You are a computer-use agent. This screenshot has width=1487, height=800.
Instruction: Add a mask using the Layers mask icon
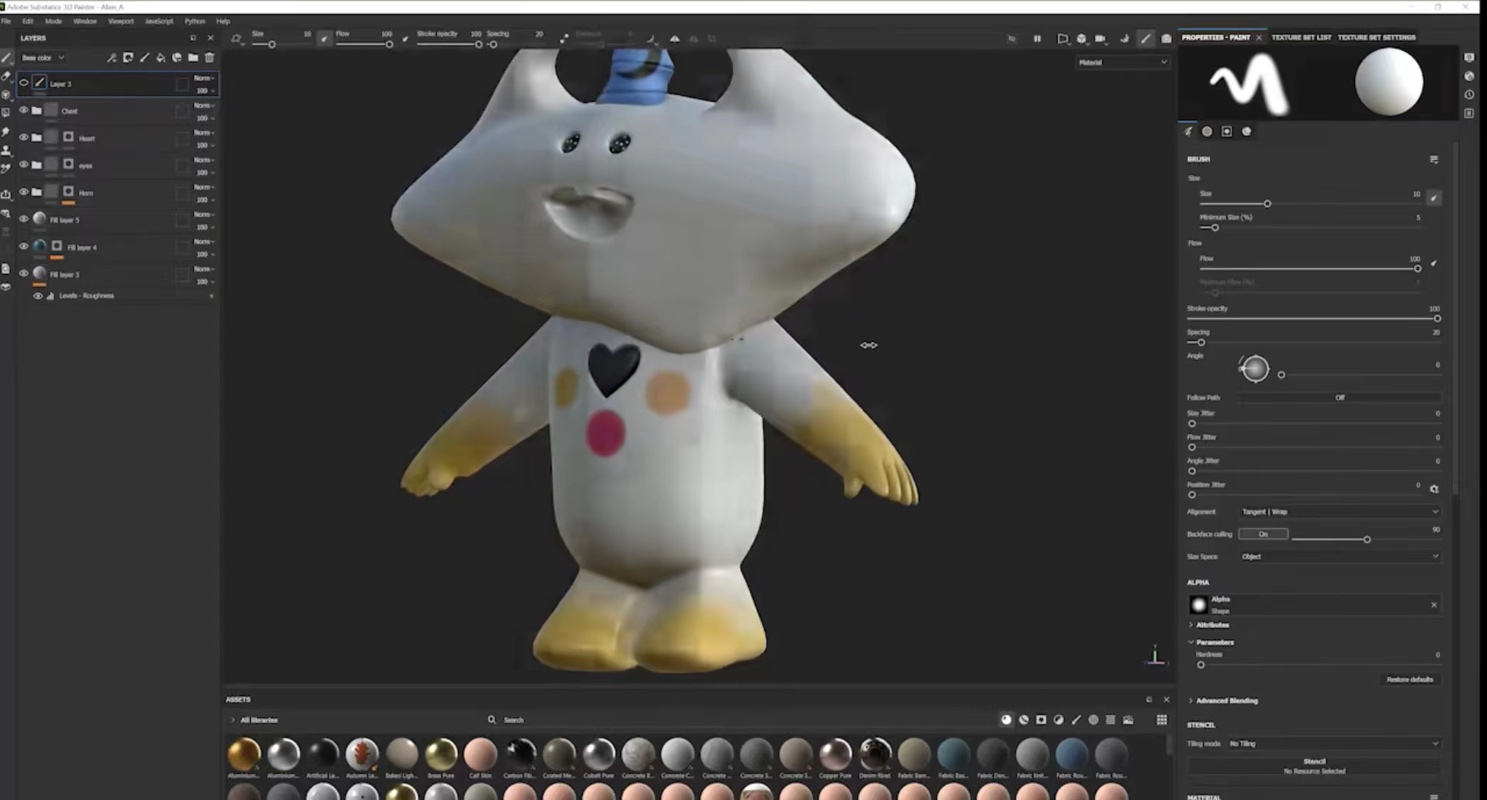pyautogui.click(x=128, y=58)
